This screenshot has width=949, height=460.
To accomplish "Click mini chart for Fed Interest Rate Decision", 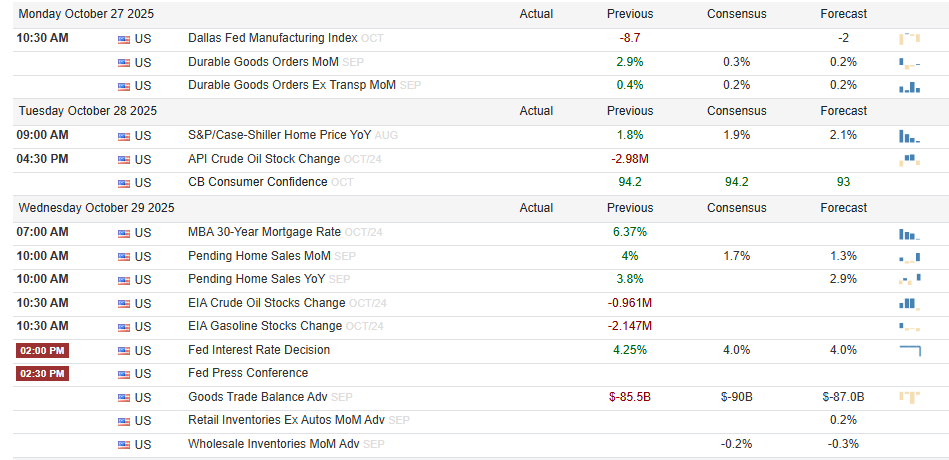I will [x=909, y=350].
